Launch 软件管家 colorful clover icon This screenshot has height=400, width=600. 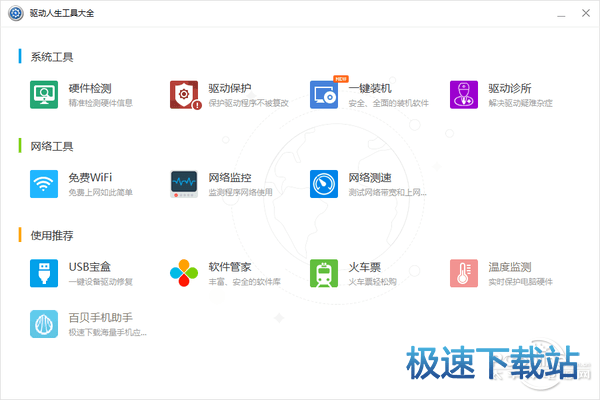coord(184,273)
